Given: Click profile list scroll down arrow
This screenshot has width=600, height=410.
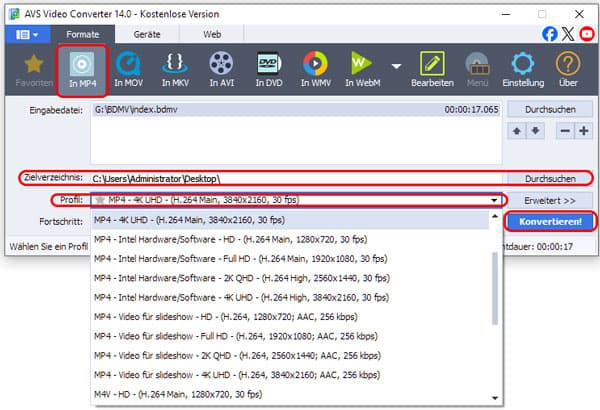Looking at the screenshot, I should click(495, 398).
